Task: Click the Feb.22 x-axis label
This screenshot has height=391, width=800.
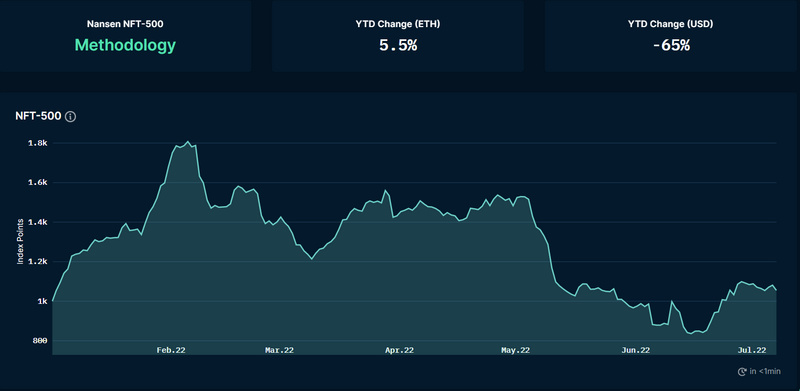Action: coord(171,350)
